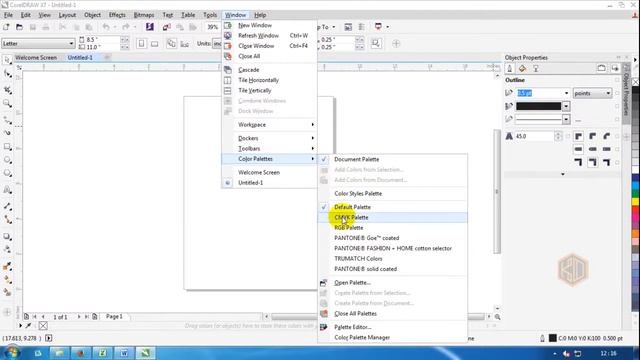Screen dimensions: 640x360
Task: Select the Pick tool in toolbox
Action: point(7,60)
